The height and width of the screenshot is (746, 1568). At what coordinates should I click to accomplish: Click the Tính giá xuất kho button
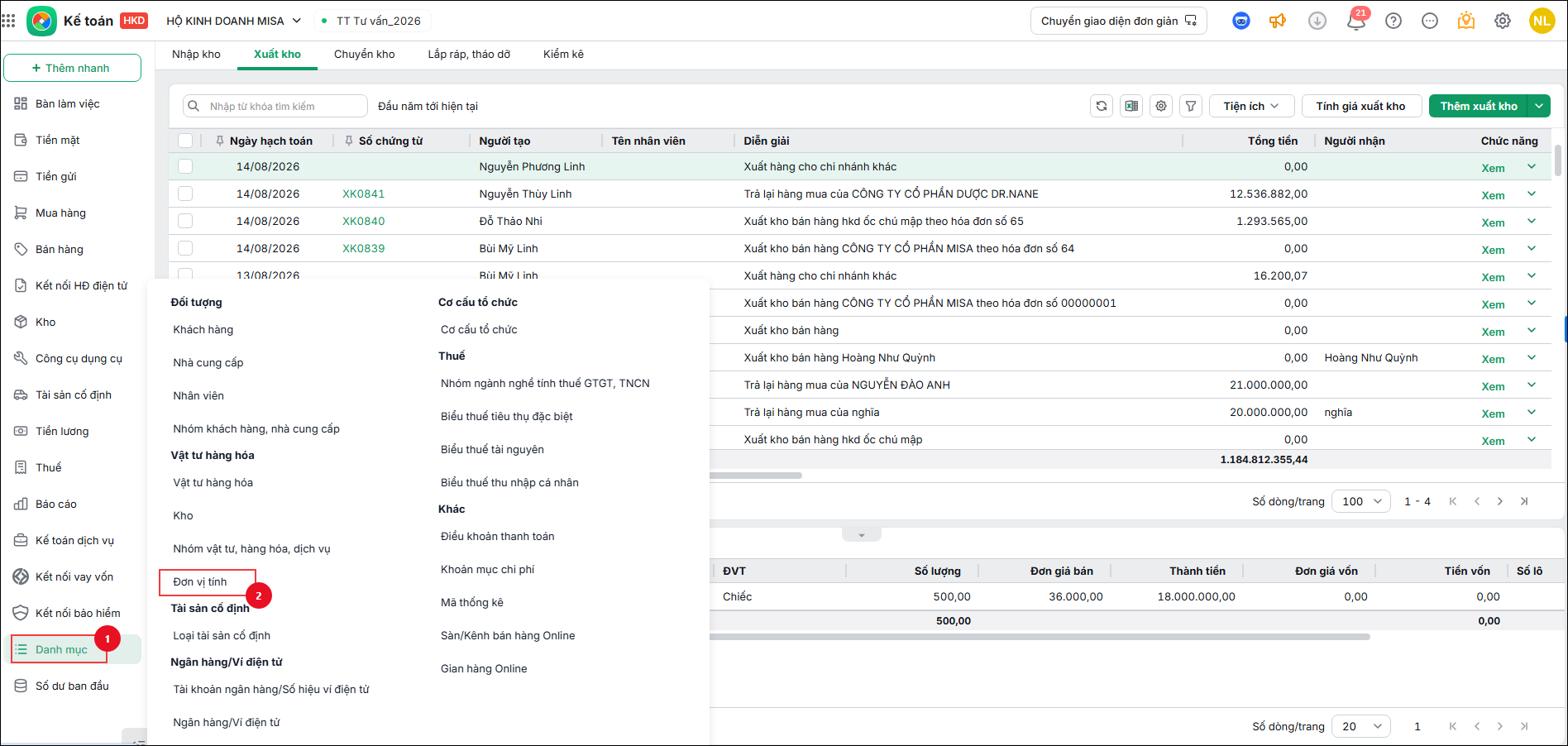pos(1361,106)
